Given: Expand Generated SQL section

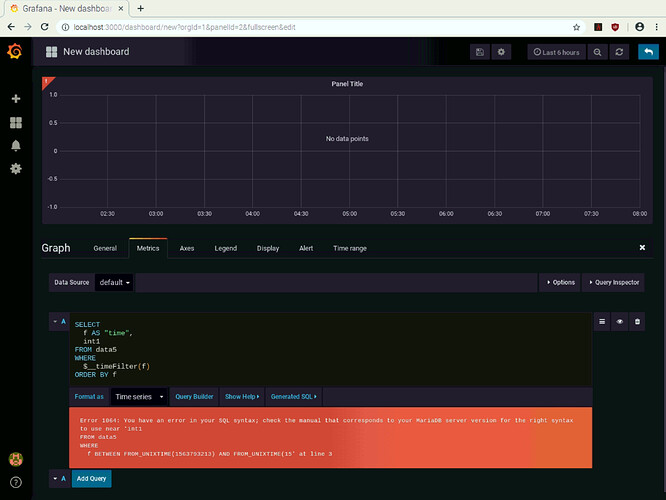Looking at the screenshot, I should tap(293, 397).
